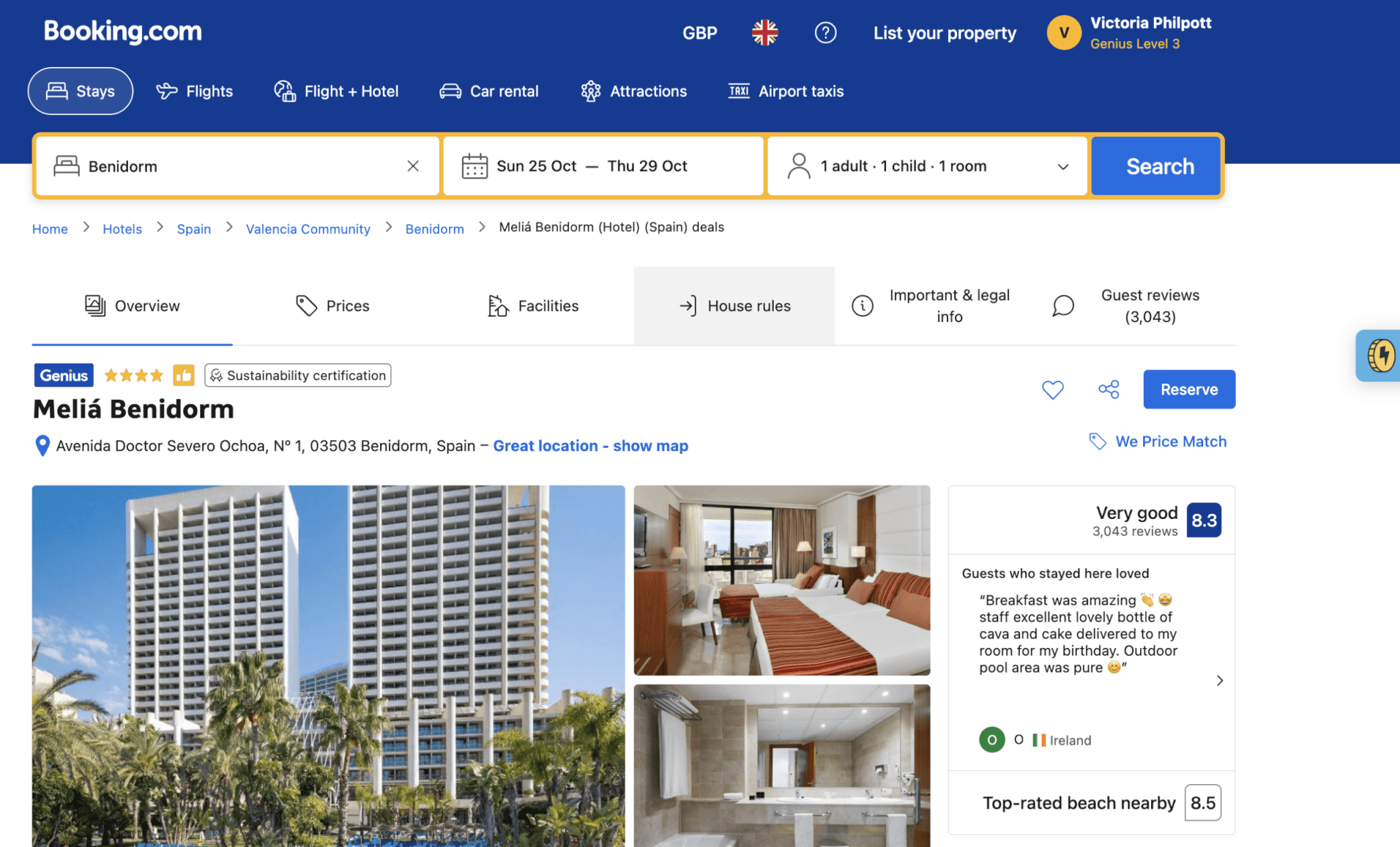This screenshot has width=1400, height=847.
Task: Jump to Prices section tab
Action: (x=333, y=306)
